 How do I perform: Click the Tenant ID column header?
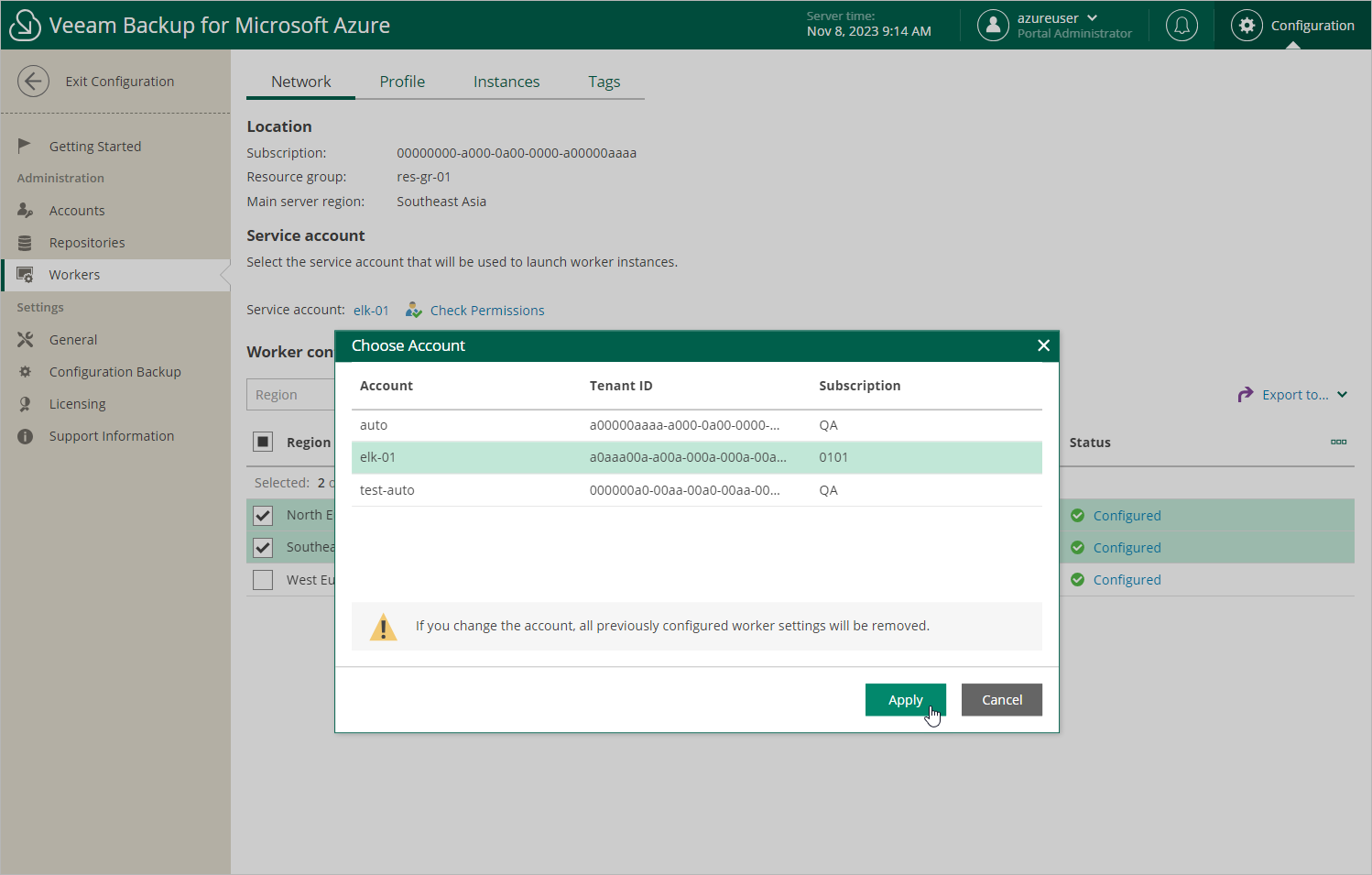point(621,386)
